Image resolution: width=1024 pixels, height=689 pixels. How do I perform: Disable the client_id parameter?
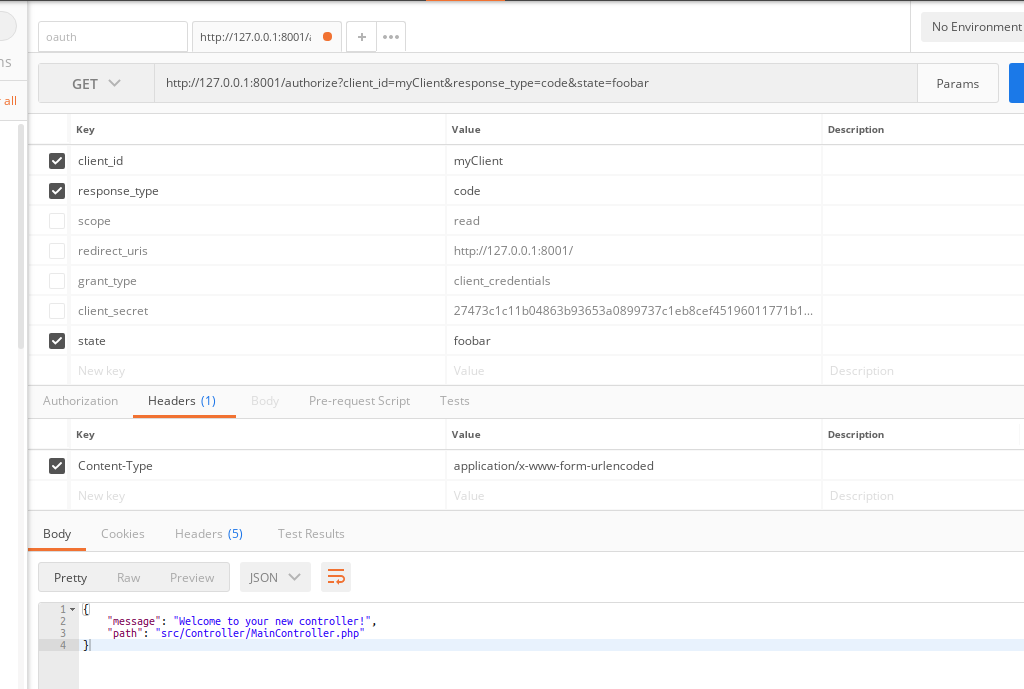click(x=57, y=160)
